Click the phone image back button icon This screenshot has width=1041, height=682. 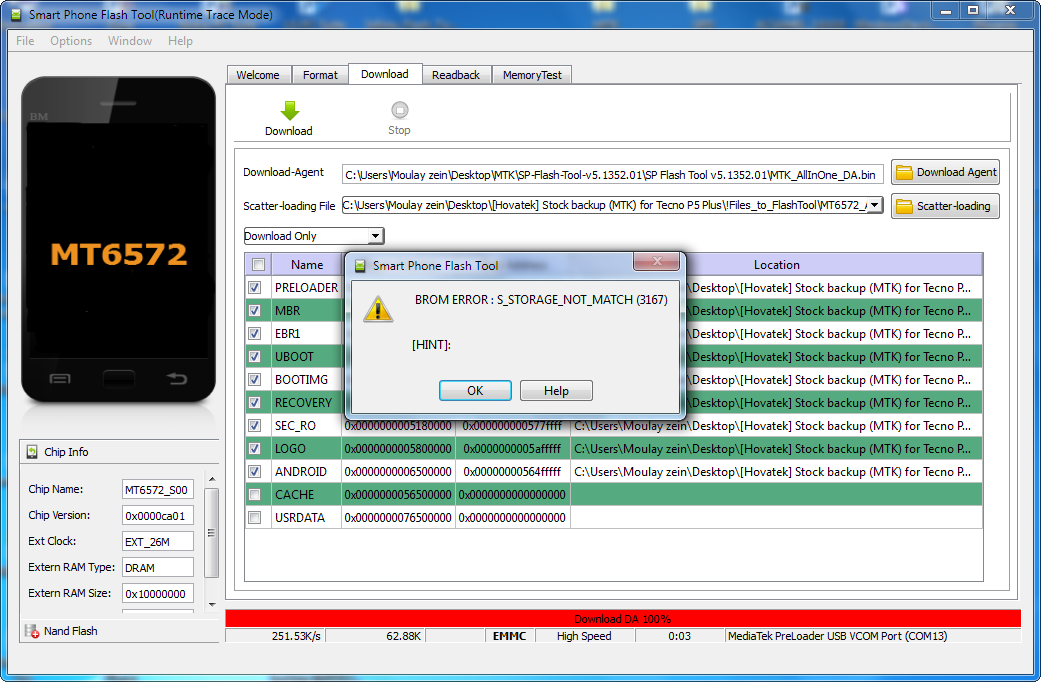pos(177,379)
